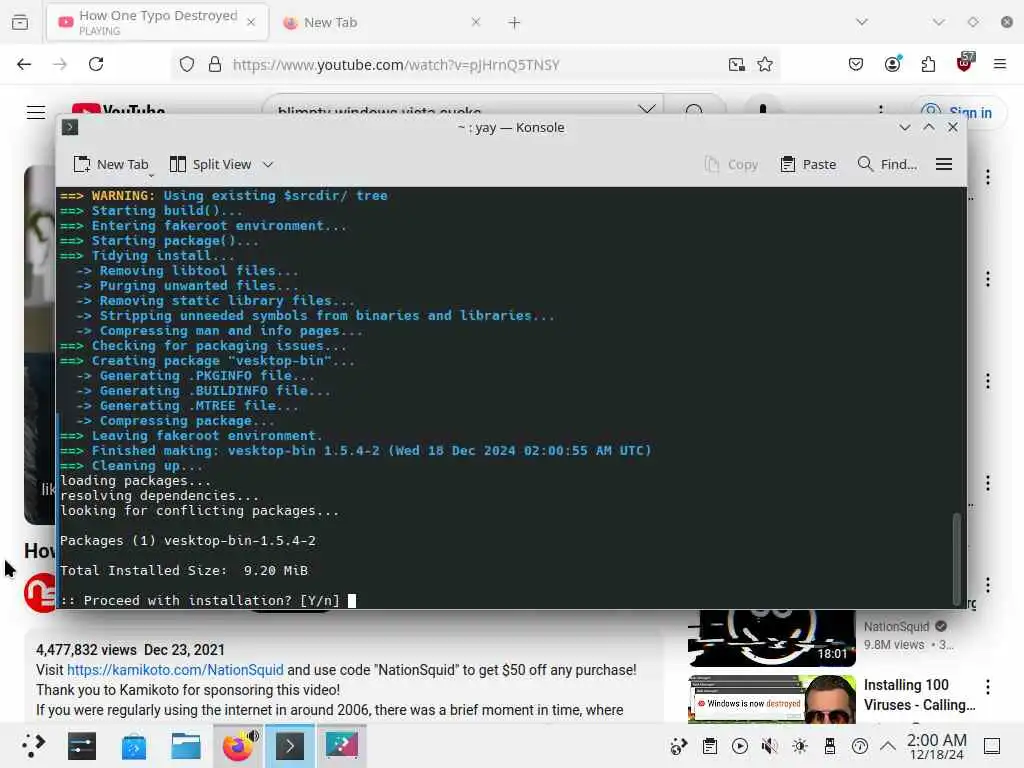1024x768 pixels.
Task: Click tracking protection shield icon
Action: pyautogui.click(x=187, y=64)
